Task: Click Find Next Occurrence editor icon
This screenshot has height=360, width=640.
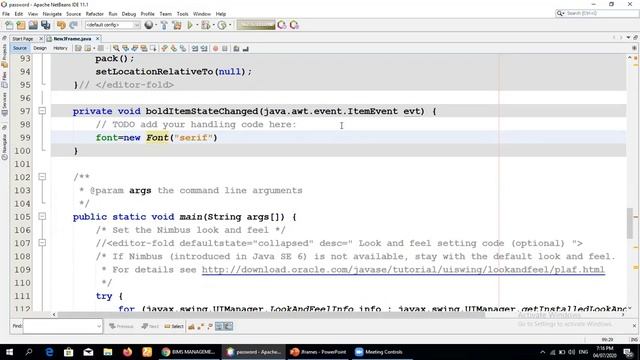Action: click(x=135, y=49)
